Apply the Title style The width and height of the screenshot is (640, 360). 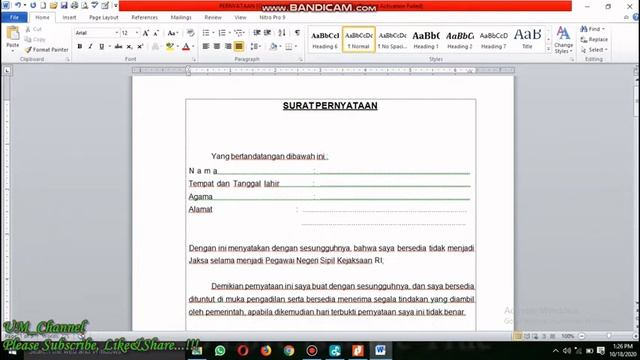pos(527,40)
